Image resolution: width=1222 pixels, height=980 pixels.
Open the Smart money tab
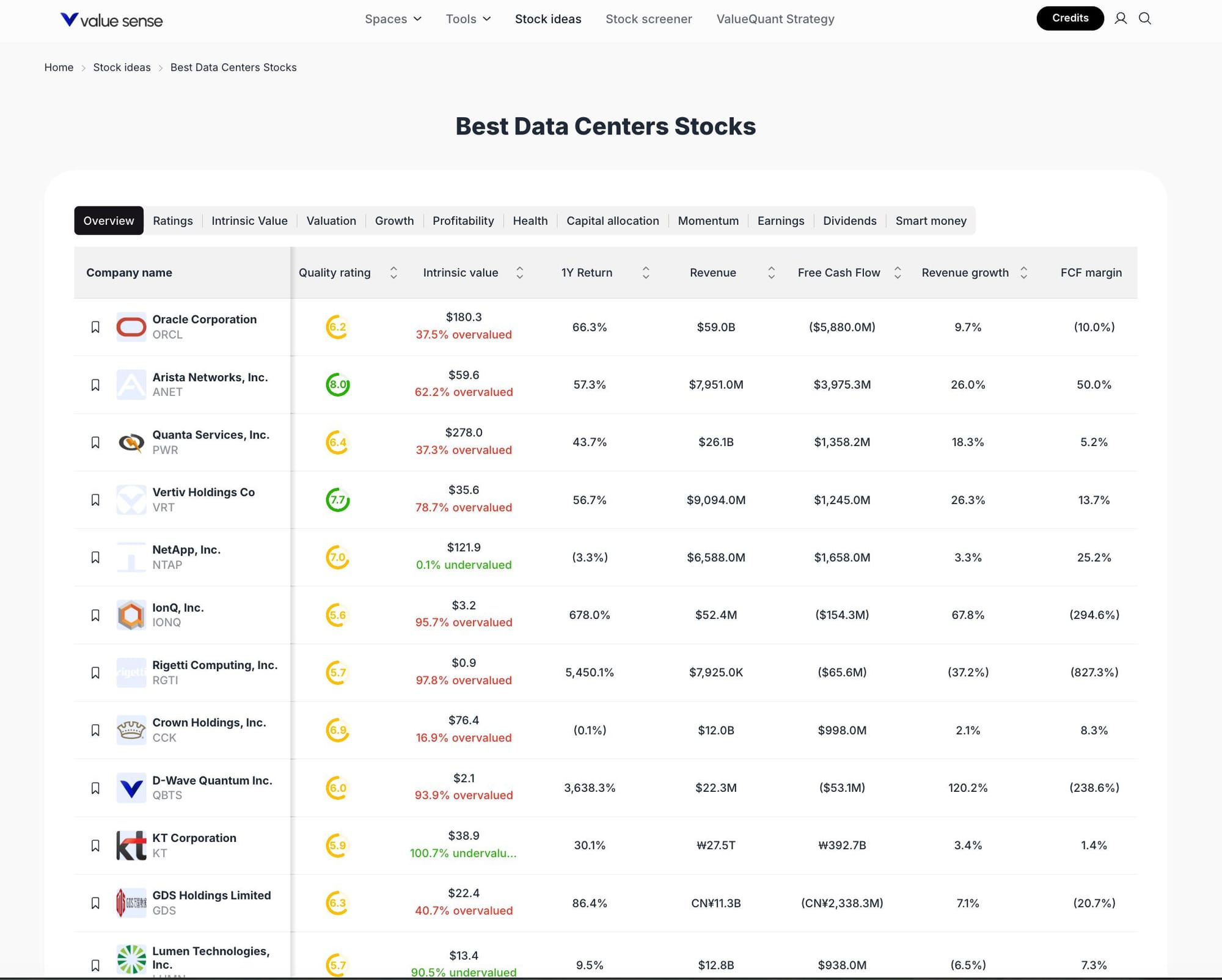(931, 221)
